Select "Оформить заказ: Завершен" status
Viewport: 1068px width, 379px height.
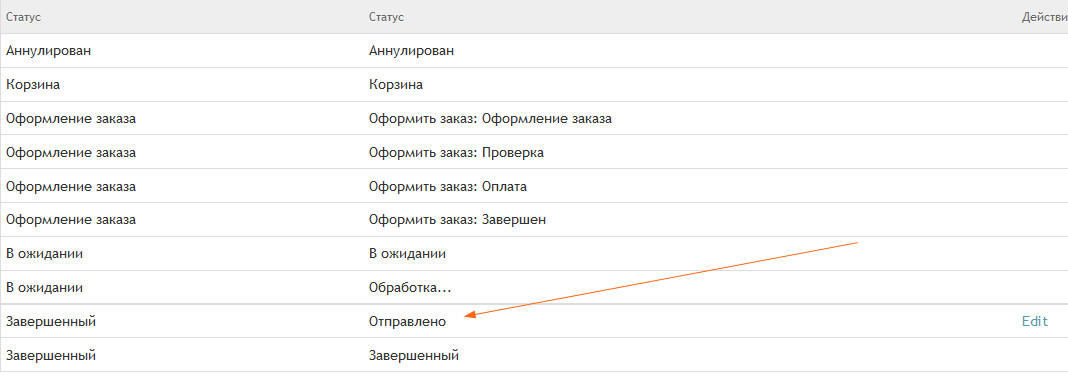click(x=458, y=220)
